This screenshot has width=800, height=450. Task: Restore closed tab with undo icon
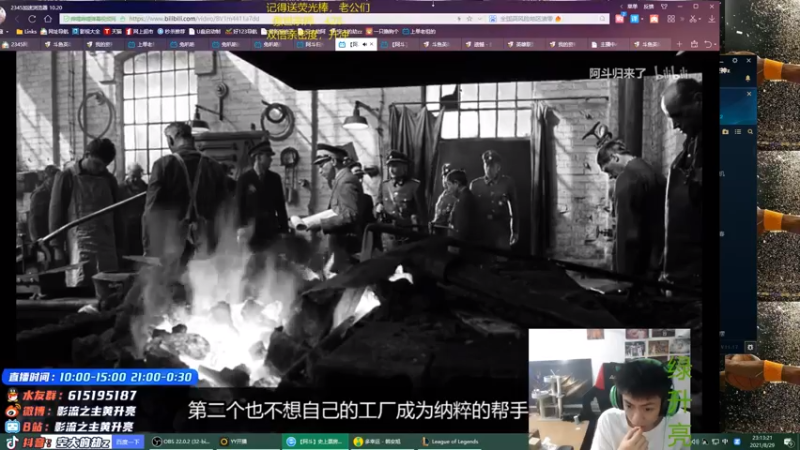708,44
